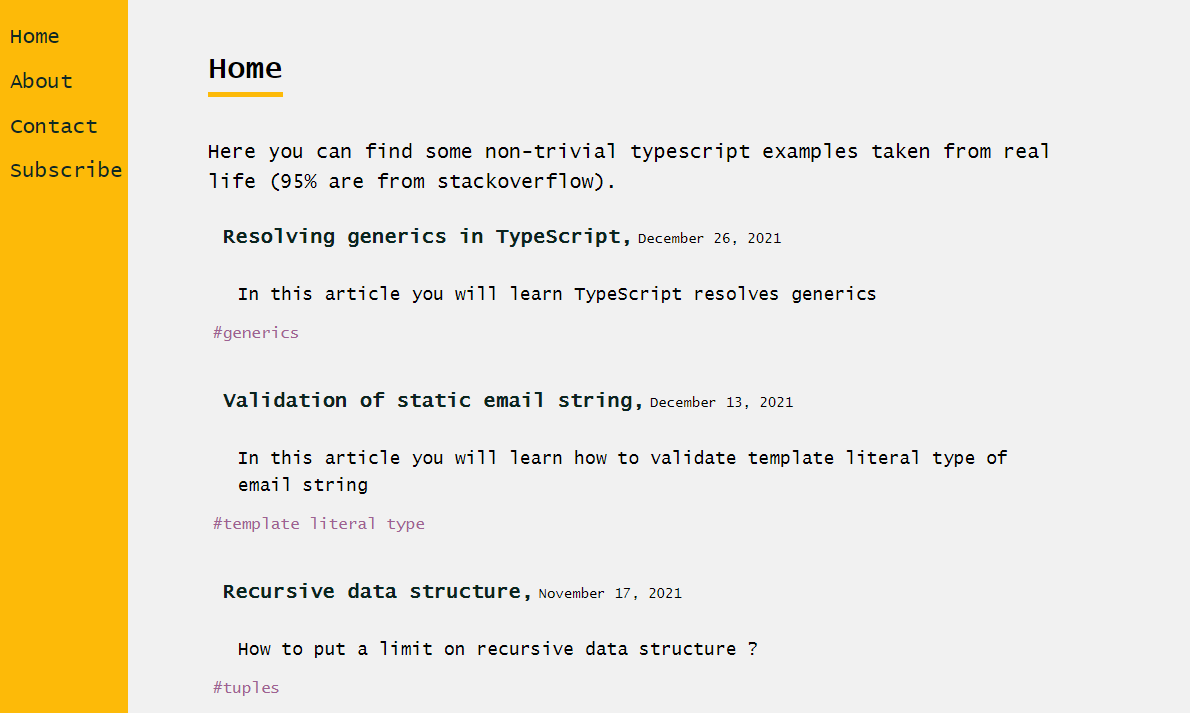Screen dimensions: 1190x713
Task: Select the #tuples tag
Action: pos(245,687)
